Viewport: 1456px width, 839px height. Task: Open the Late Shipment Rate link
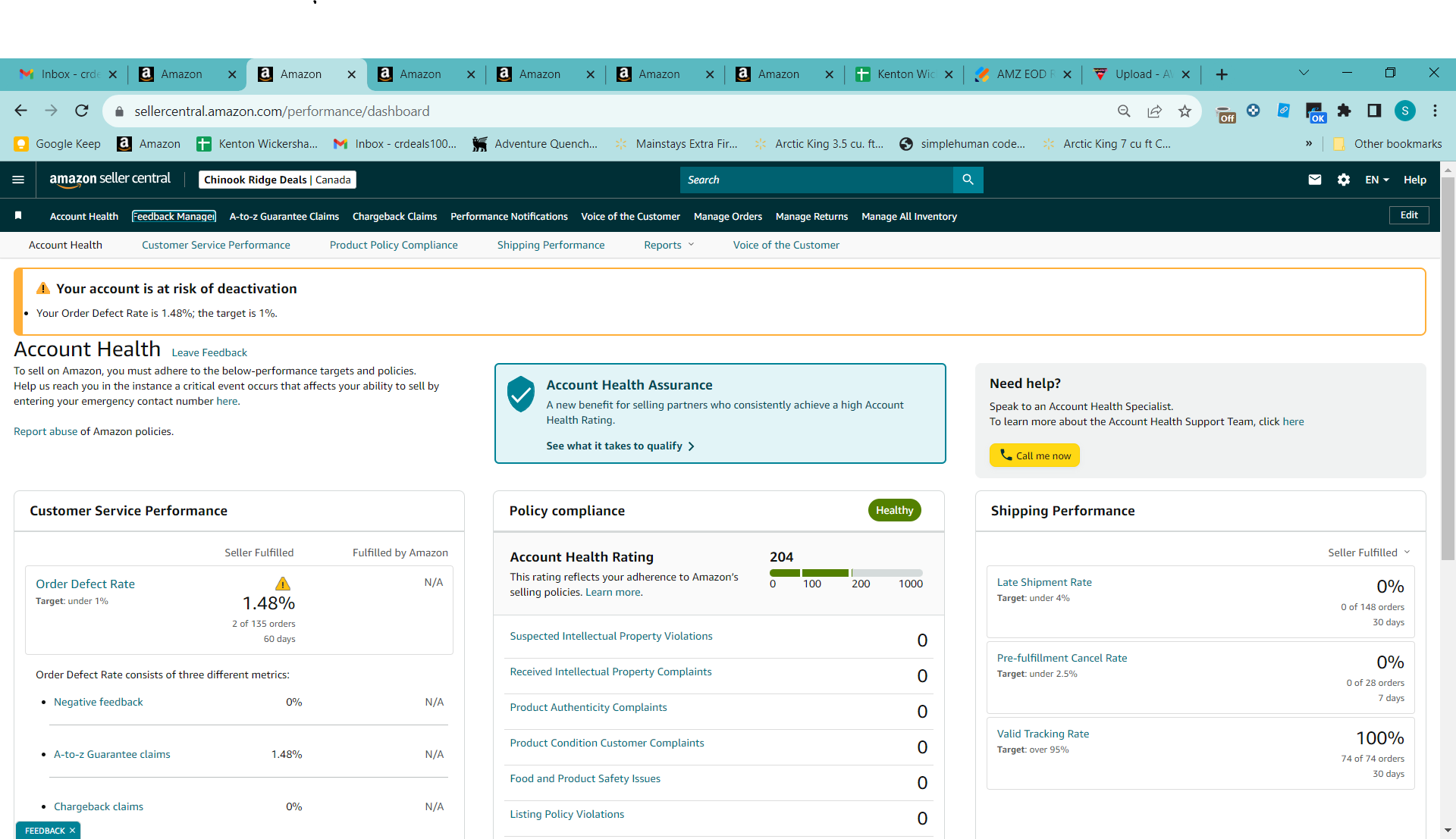tap(1044, 582)
